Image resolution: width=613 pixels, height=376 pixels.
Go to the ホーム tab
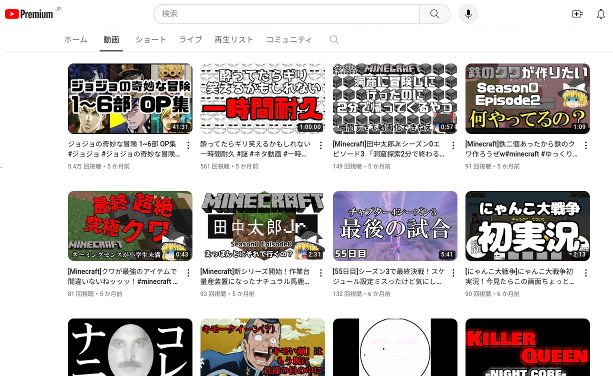coord(76,39)
